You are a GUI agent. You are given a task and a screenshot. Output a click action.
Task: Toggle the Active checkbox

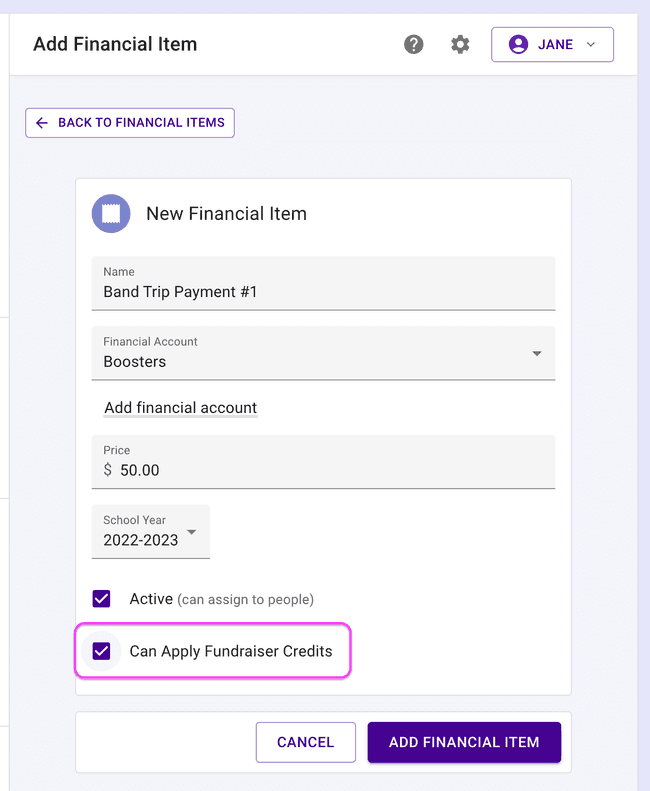(x=101, y=599)
